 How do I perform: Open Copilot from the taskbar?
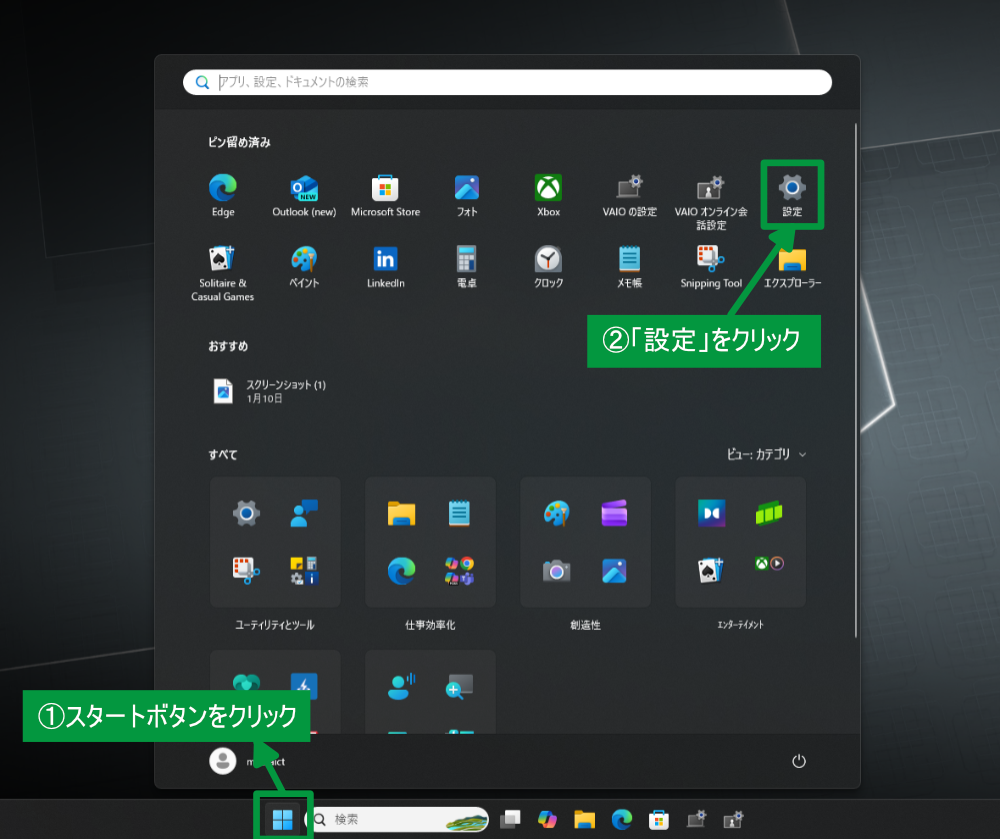(547, 819)
